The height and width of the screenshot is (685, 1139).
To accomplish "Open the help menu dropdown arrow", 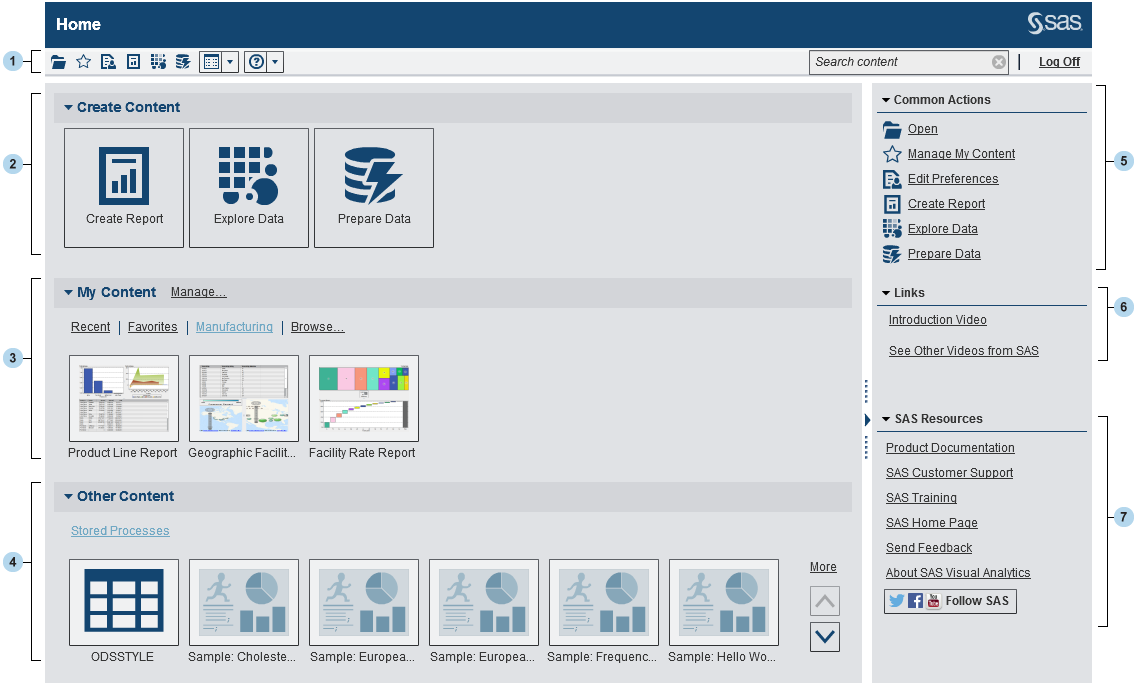I will pos(276,62).
